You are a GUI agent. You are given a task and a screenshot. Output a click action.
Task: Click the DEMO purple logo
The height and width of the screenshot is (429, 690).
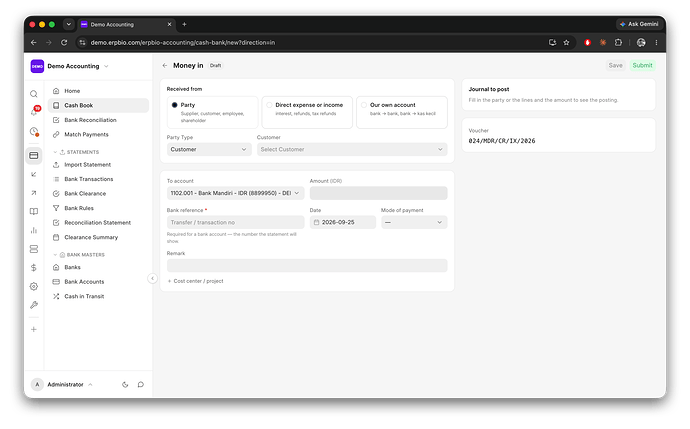click(x=37, y=66)
